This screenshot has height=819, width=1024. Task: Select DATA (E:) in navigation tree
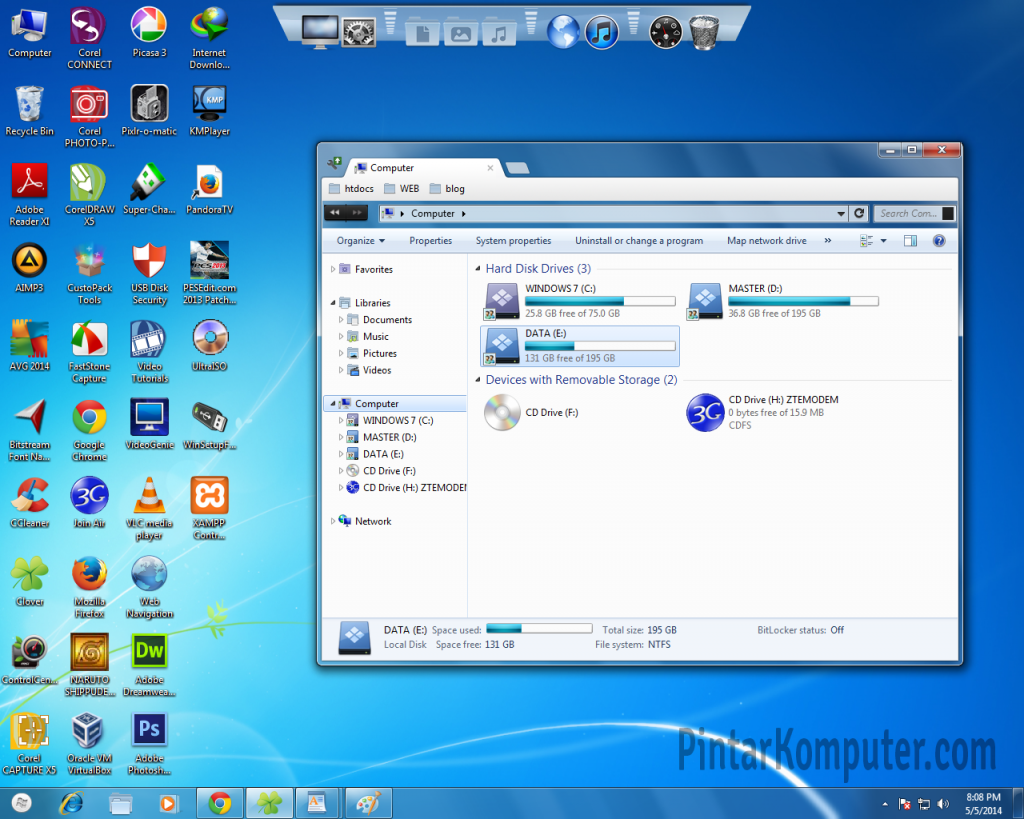383,454
